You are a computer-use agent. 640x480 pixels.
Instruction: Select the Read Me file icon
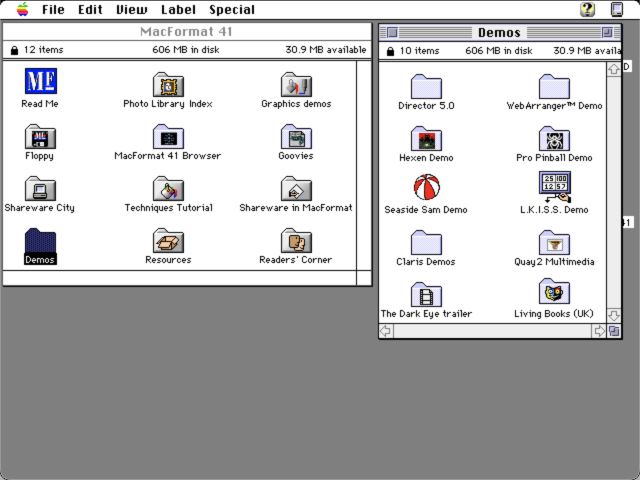41,81
